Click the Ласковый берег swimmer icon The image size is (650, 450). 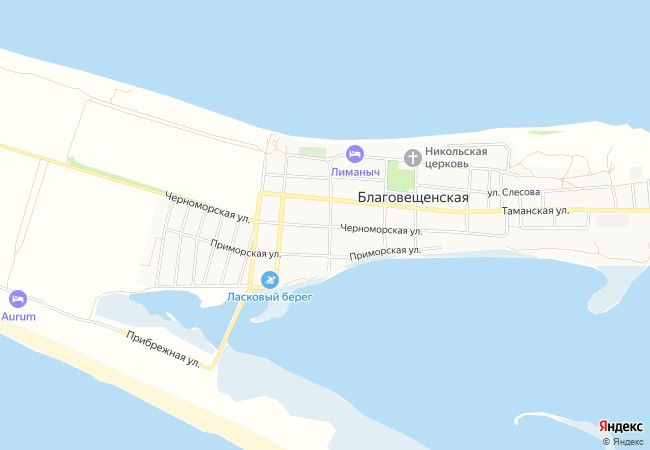270,280
